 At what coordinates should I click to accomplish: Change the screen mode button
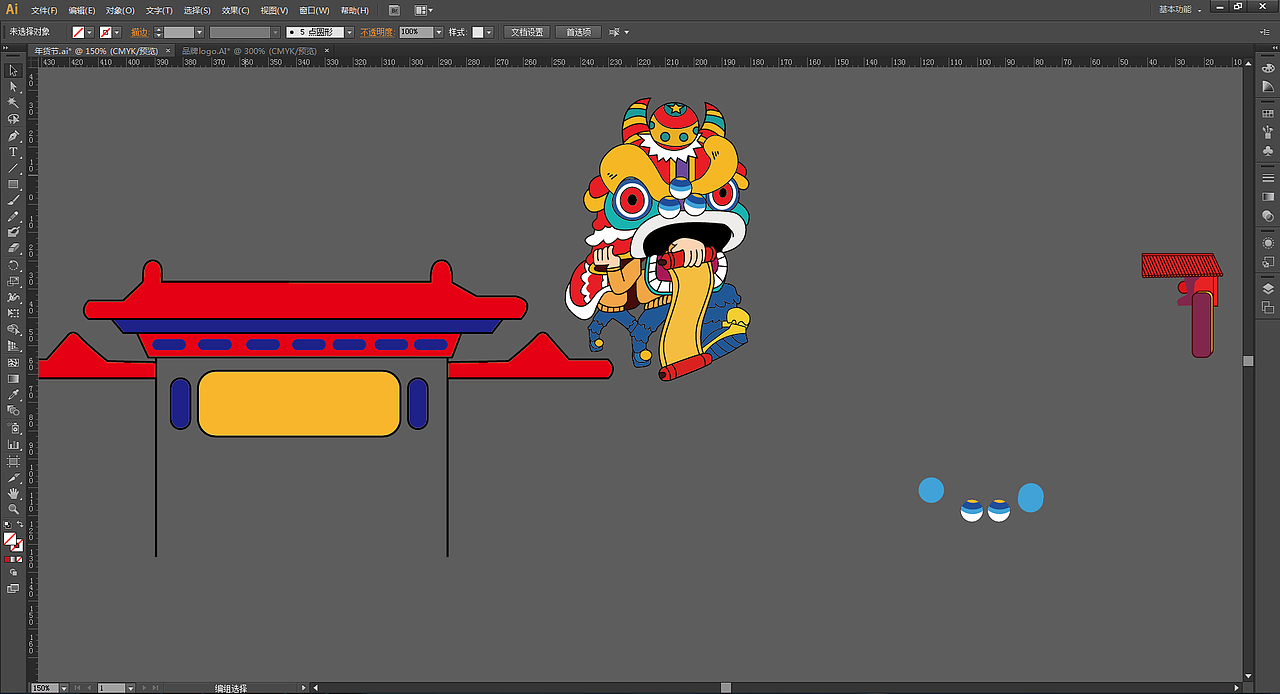13,589
